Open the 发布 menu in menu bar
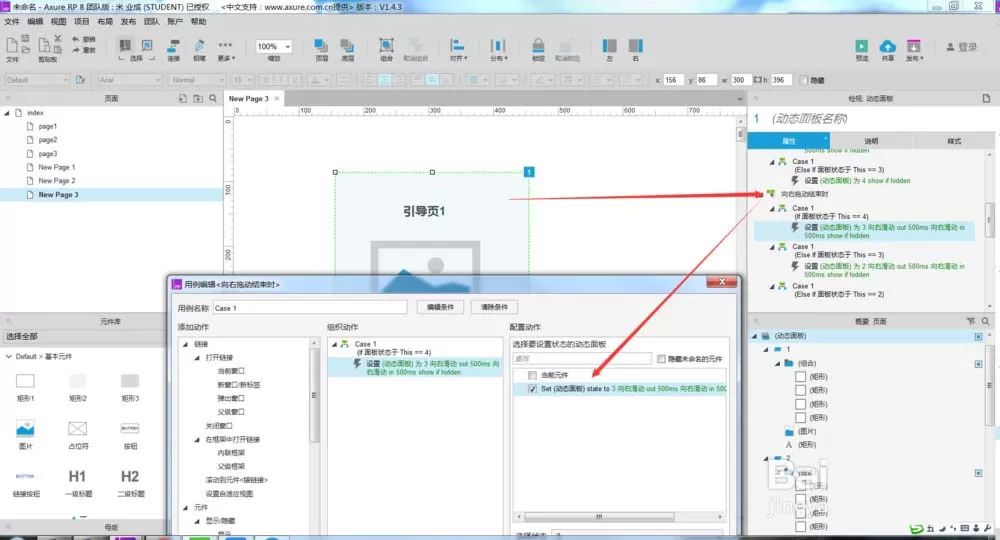The image size is (1000, 540). [x=128, y=22]
